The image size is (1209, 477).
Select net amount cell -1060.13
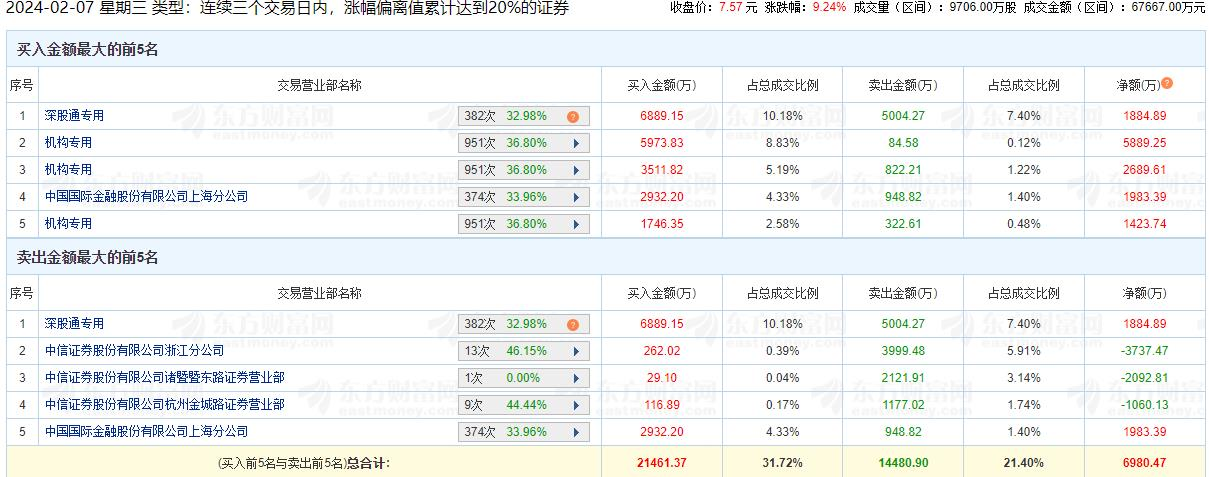coord(1145,405)
